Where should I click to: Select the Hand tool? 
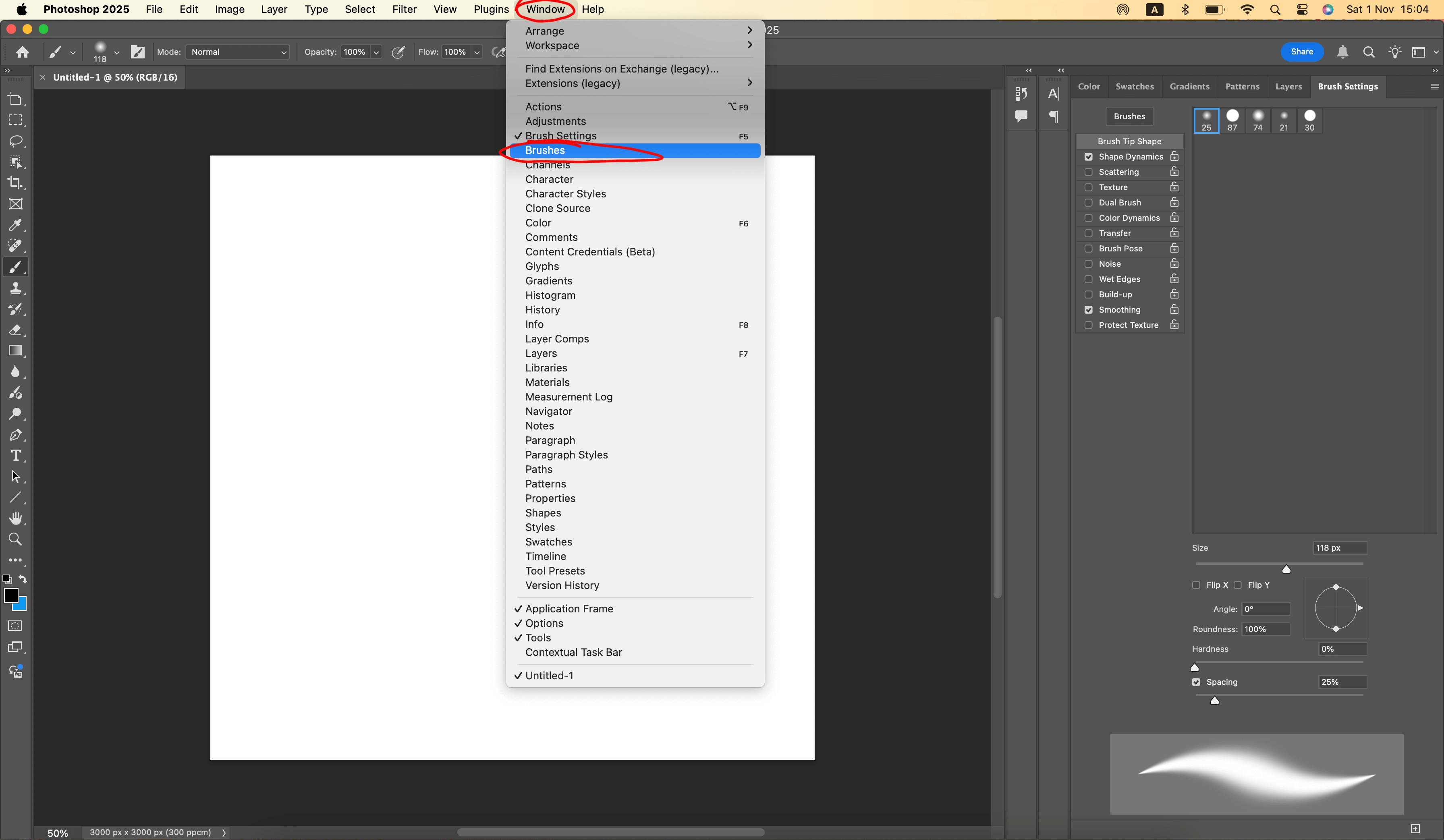[x=15, y=518]
